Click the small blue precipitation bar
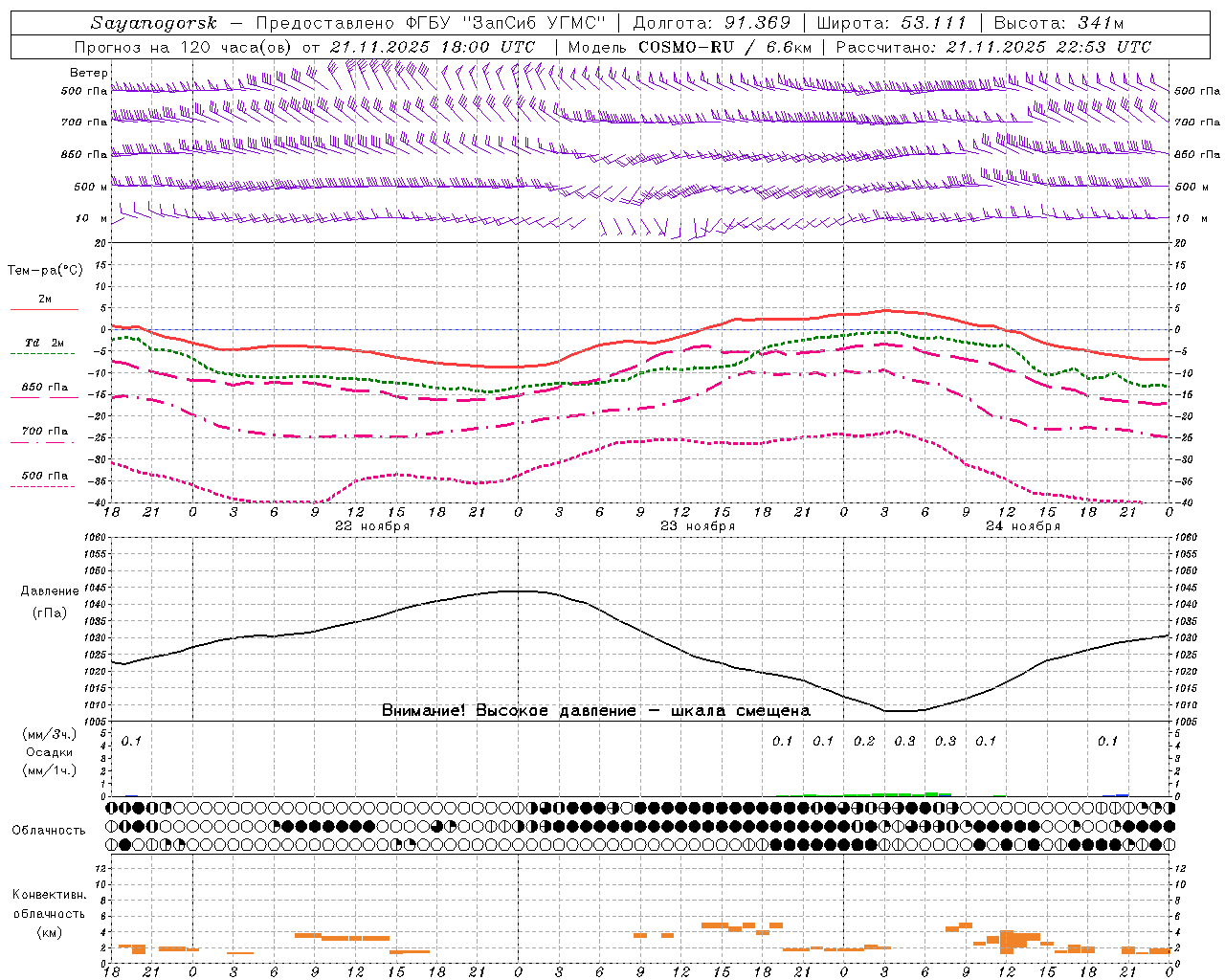1225x980 pixels. pyautogui.click(x=1122, y=795)
